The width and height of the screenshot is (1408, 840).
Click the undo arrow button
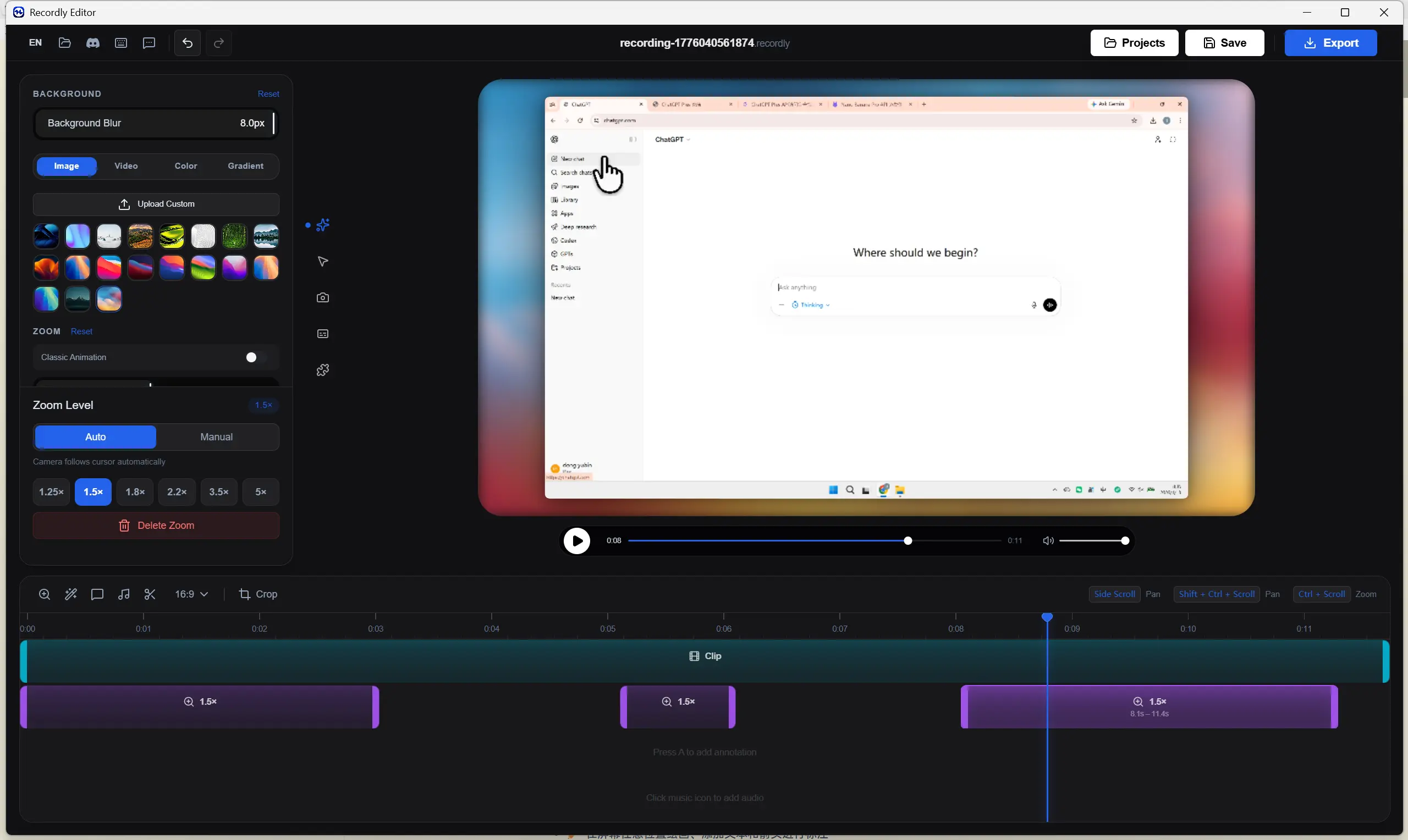(x=188, y=43)
